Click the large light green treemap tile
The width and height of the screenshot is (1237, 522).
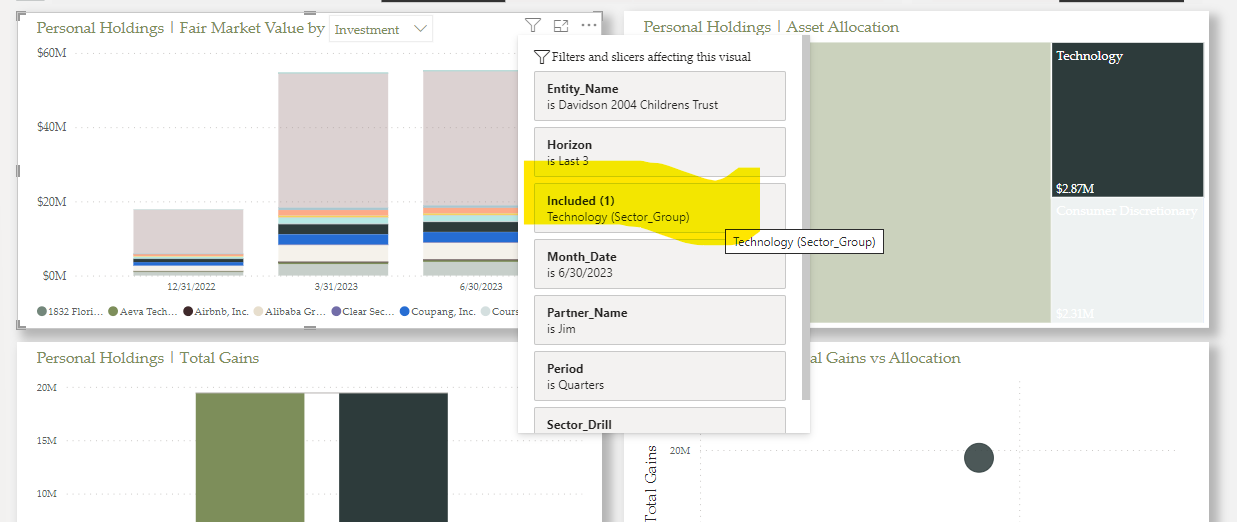click(930, 182)
